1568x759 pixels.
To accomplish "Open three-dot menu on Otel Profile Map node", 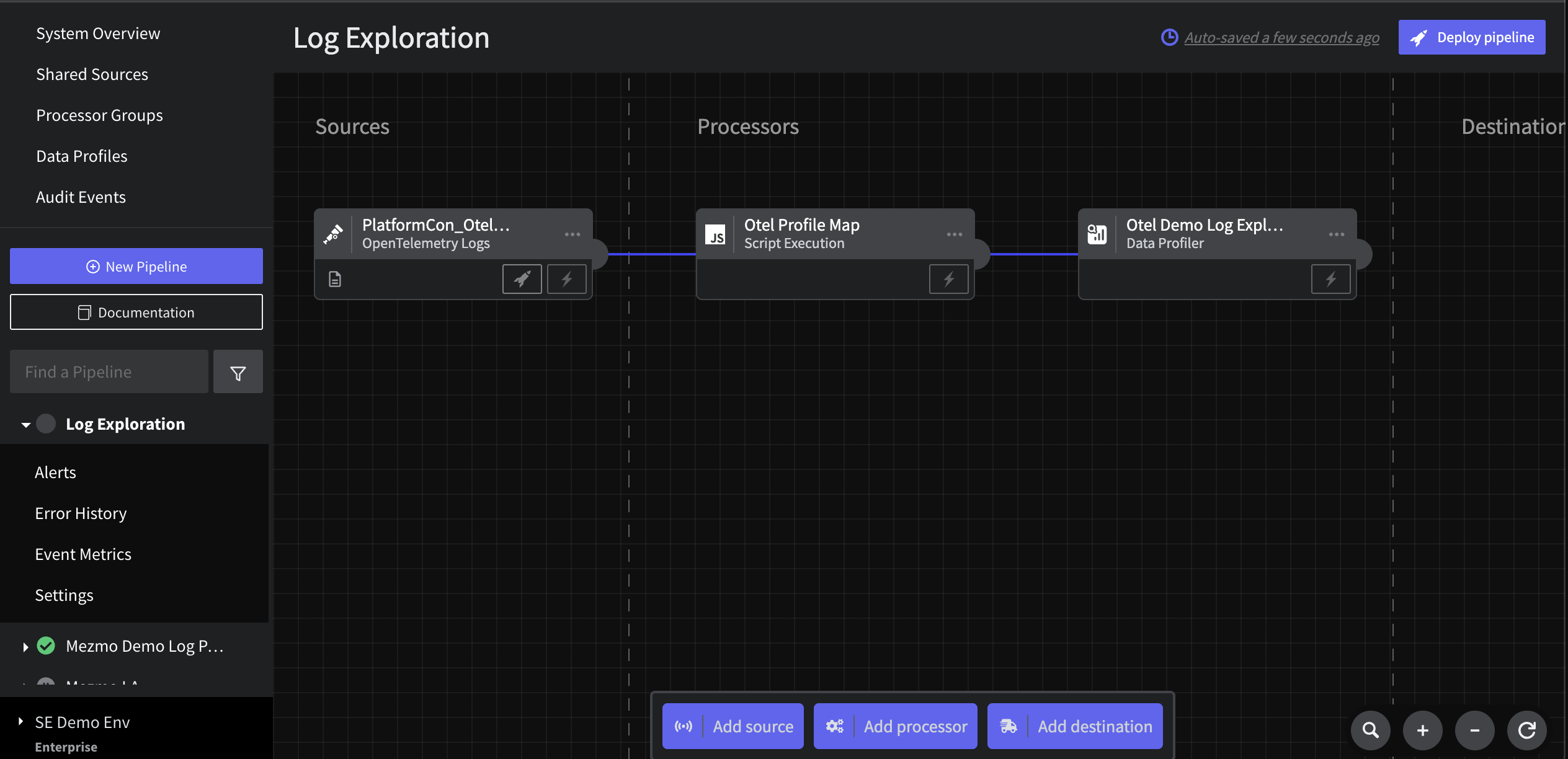I will point(954,234).
